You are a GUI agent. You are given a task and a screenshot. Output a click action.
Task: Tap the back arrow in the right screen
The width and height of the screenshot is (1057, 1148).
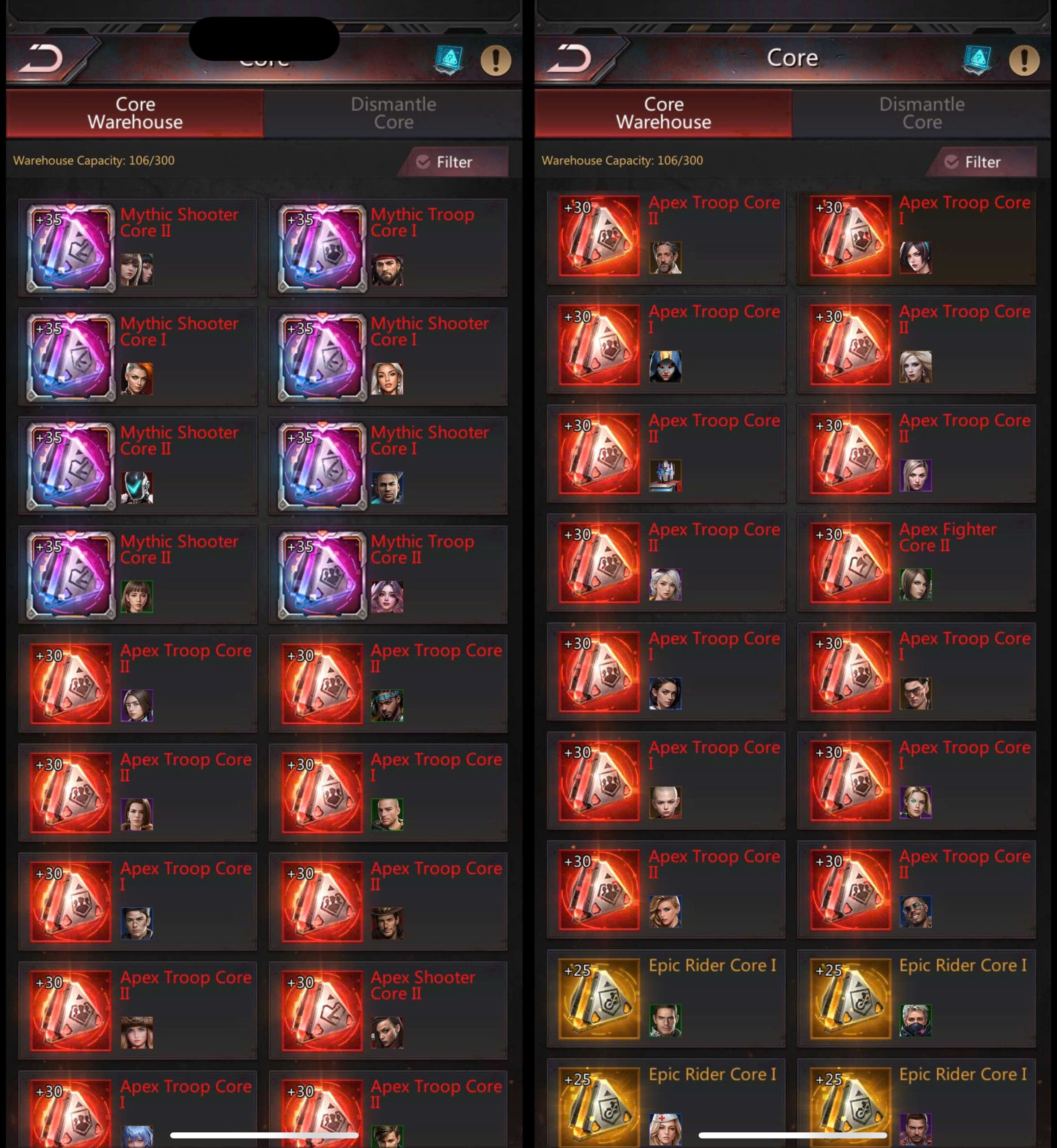pos(569,58)
